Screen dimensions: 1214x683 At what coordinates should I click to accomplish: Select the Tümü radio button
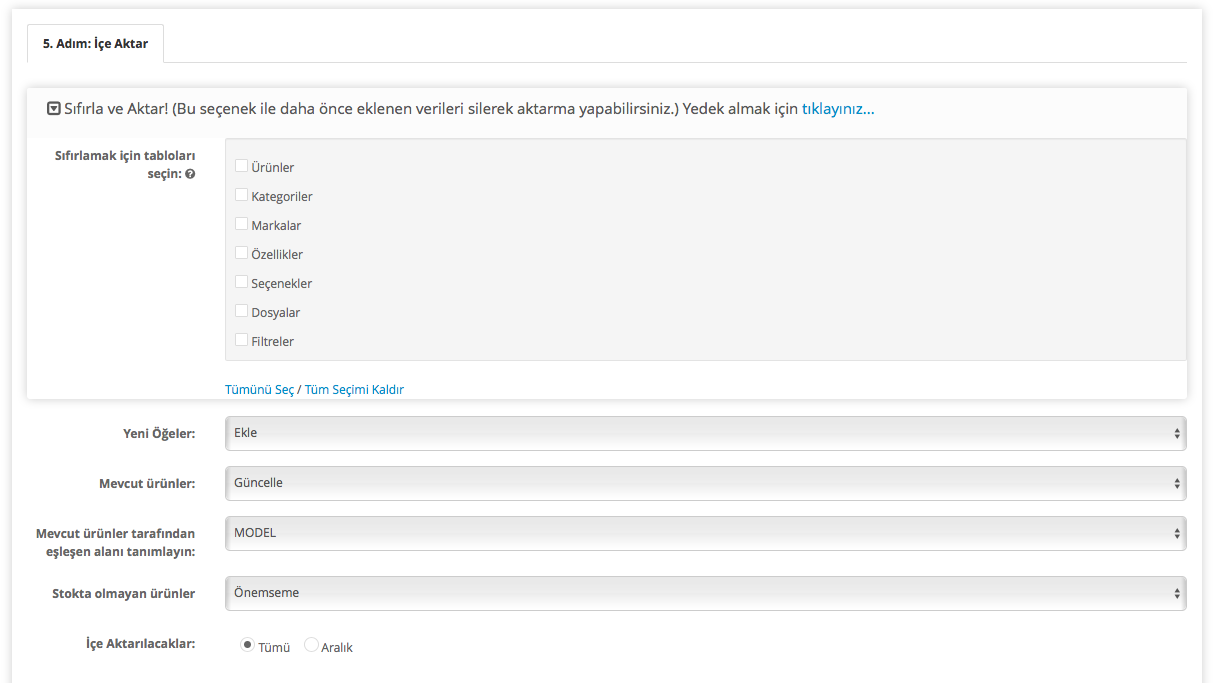point(247,646)
